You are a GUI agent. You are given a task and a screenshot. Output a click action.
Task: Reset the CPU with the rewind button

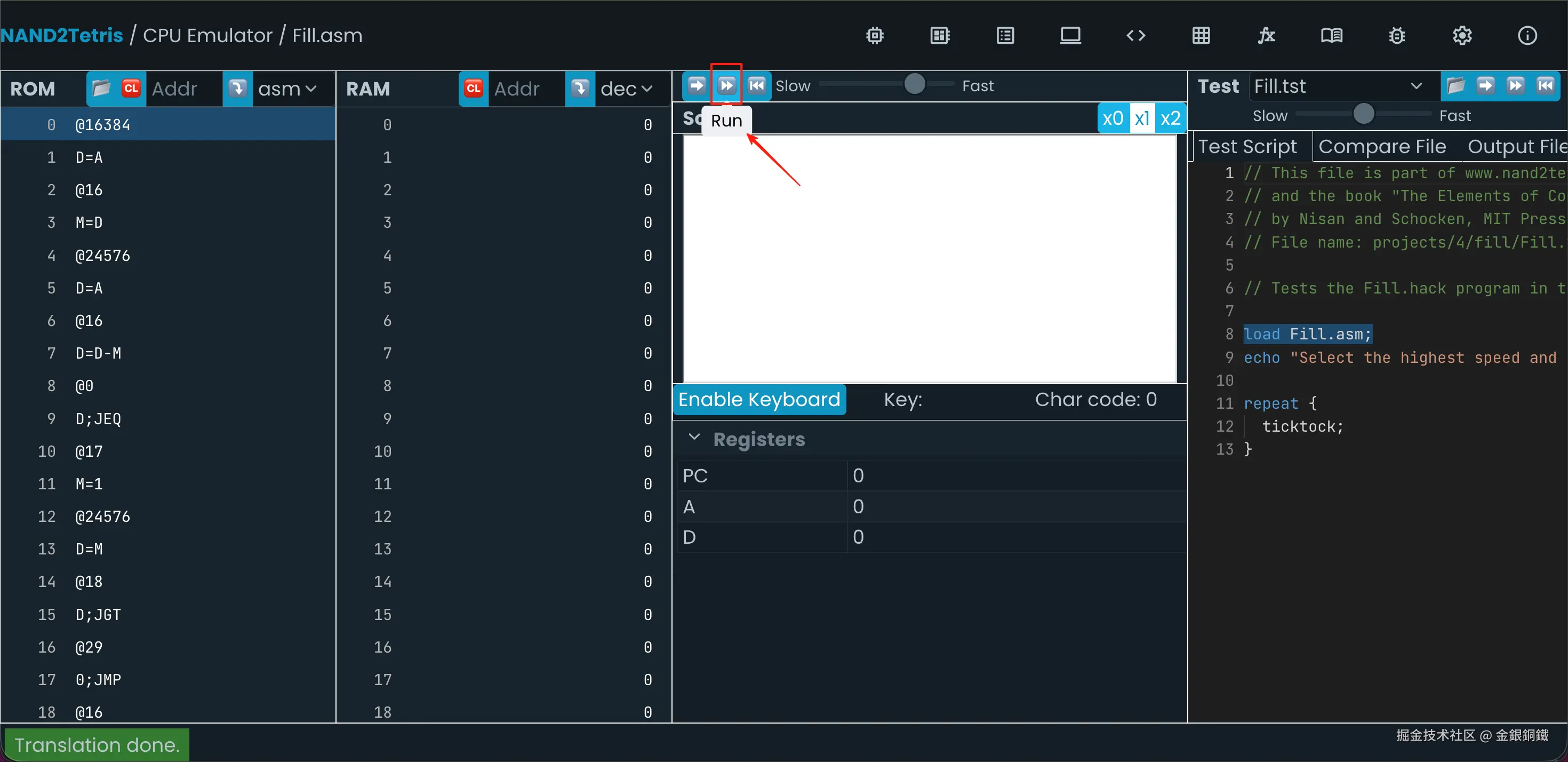(756, 85)
